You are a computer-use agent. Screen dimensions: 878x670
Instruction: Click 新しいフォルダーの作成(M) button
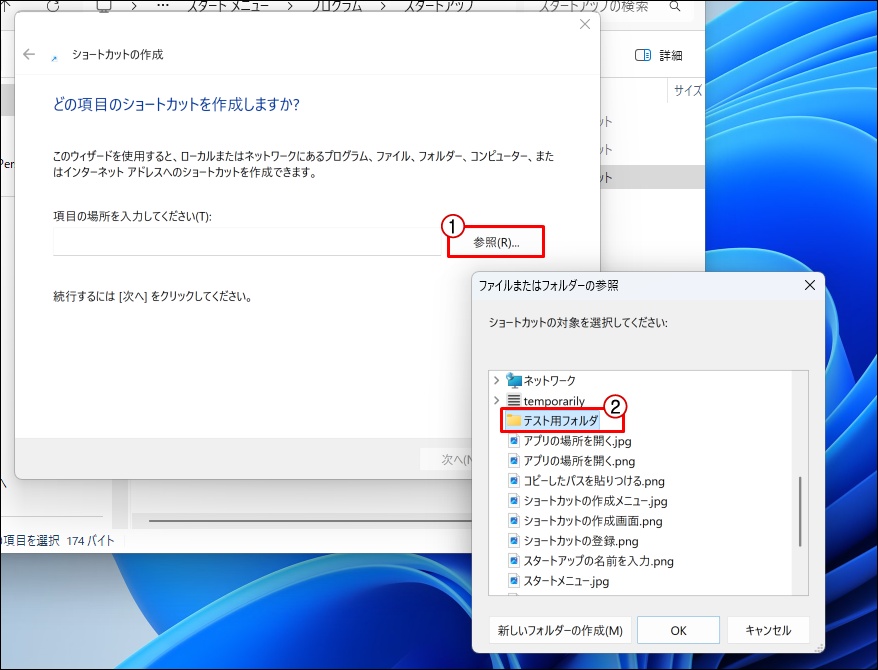pos(560,630)
